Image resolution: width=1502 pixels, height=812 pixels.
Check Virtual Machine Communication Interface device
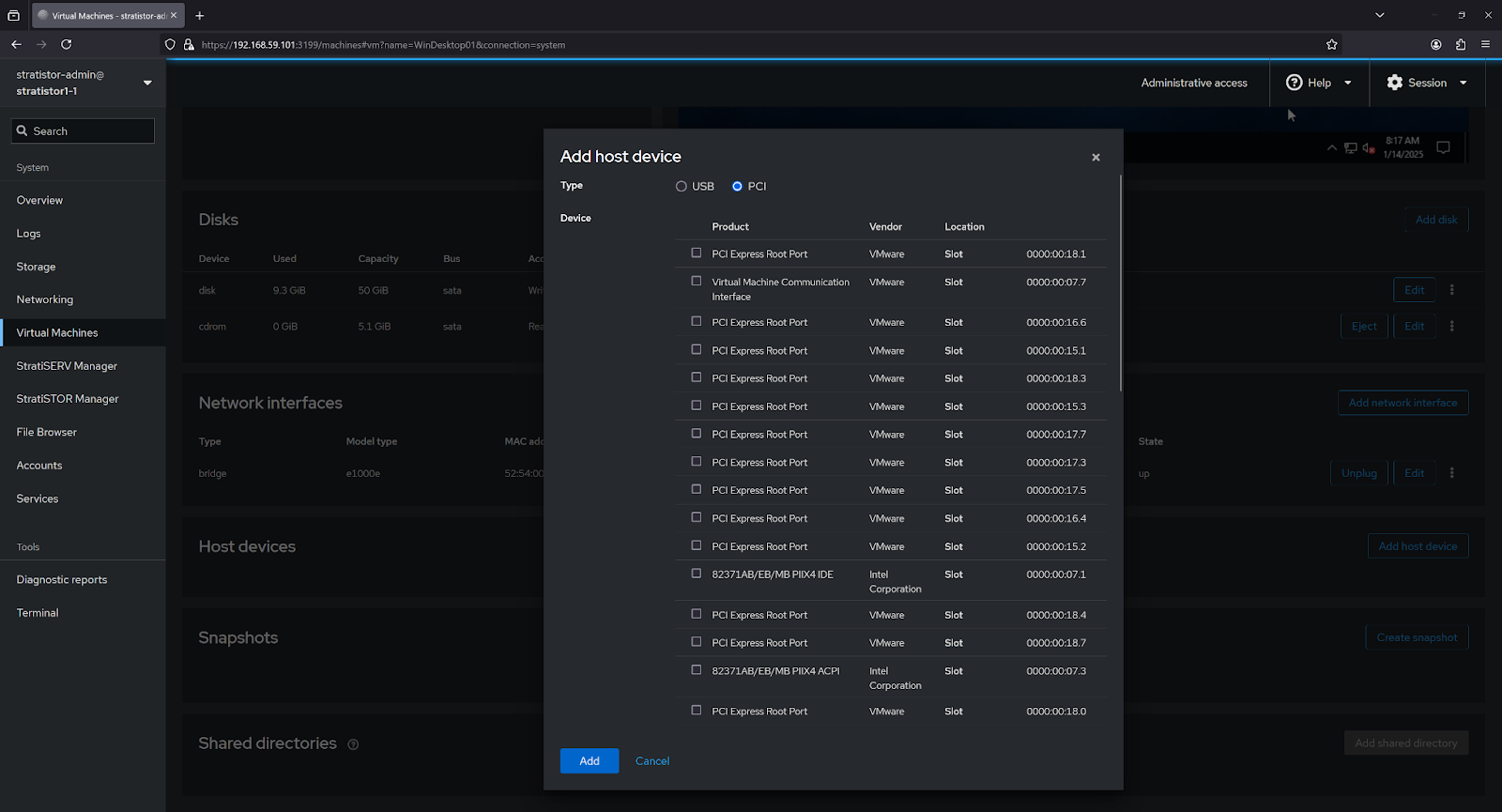pos(697,281)
